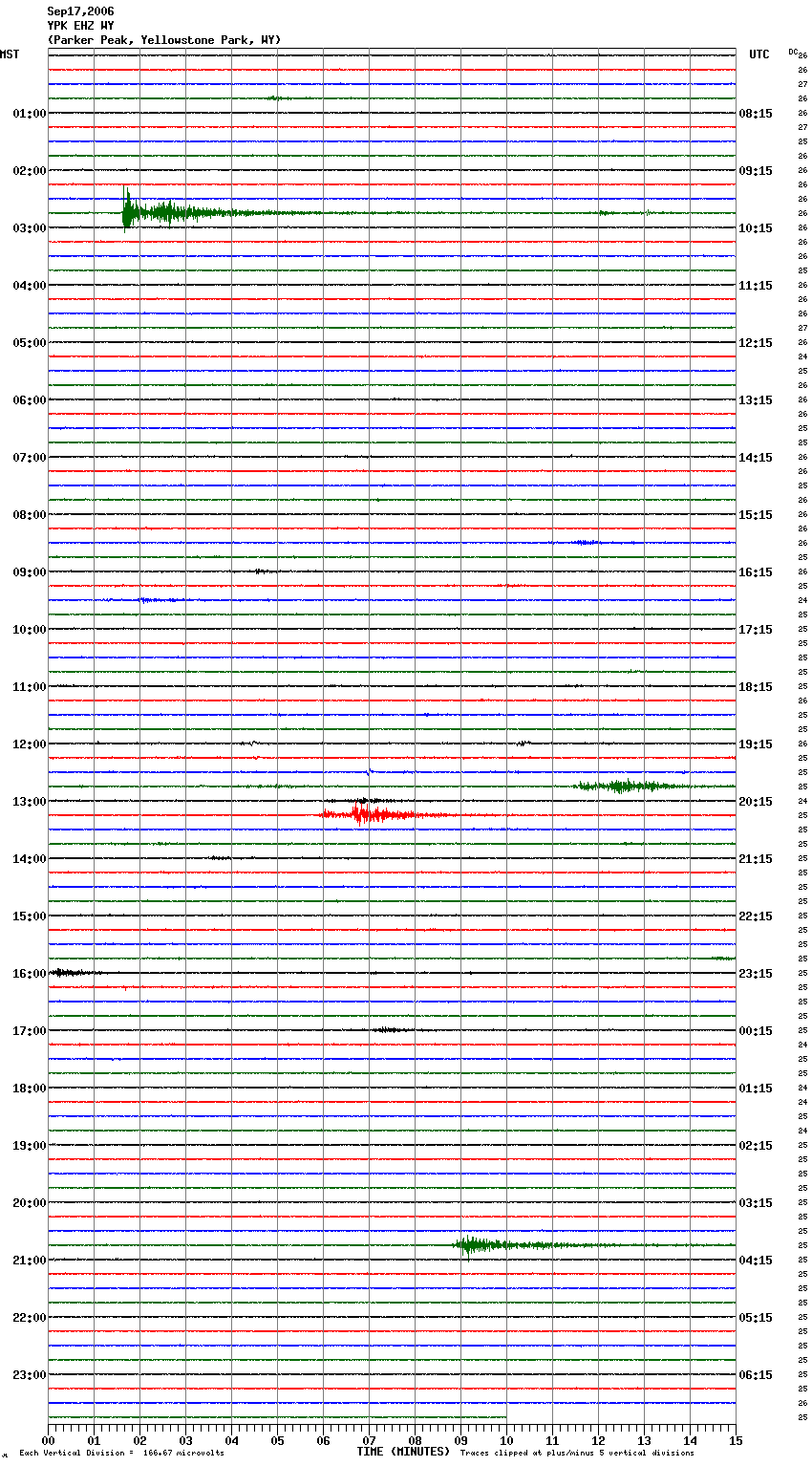Image resolution: width=812 pixels, height=1466 pixels.
Task: Click the 23:15 UTC time label
Action: [x=756, y=974]
